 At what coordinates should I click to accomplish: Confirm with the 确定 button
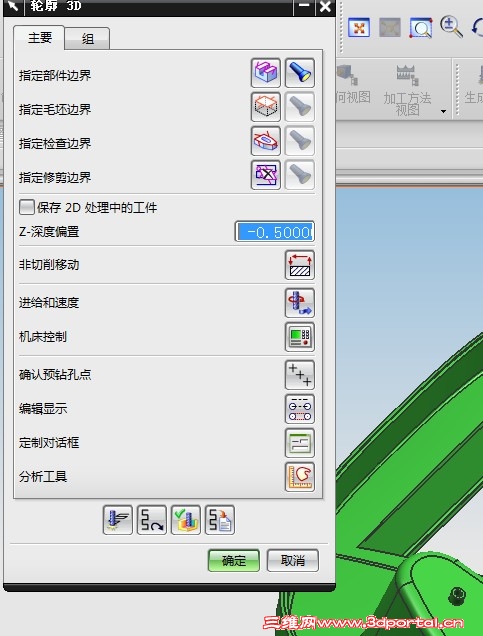pyautogui.click(x=234, y=561)
